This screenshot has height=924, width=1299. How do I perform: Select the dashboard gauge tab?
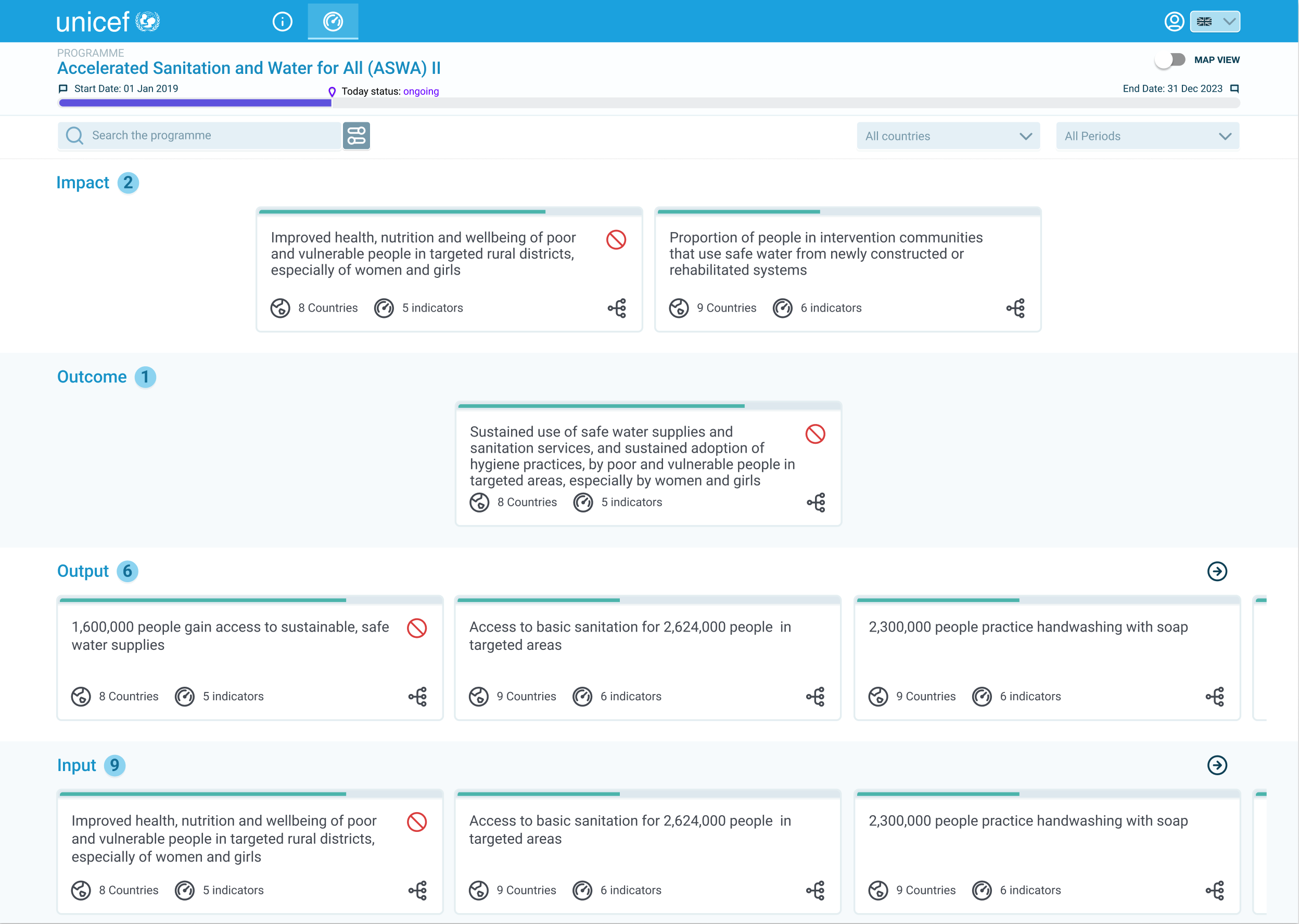333,22
